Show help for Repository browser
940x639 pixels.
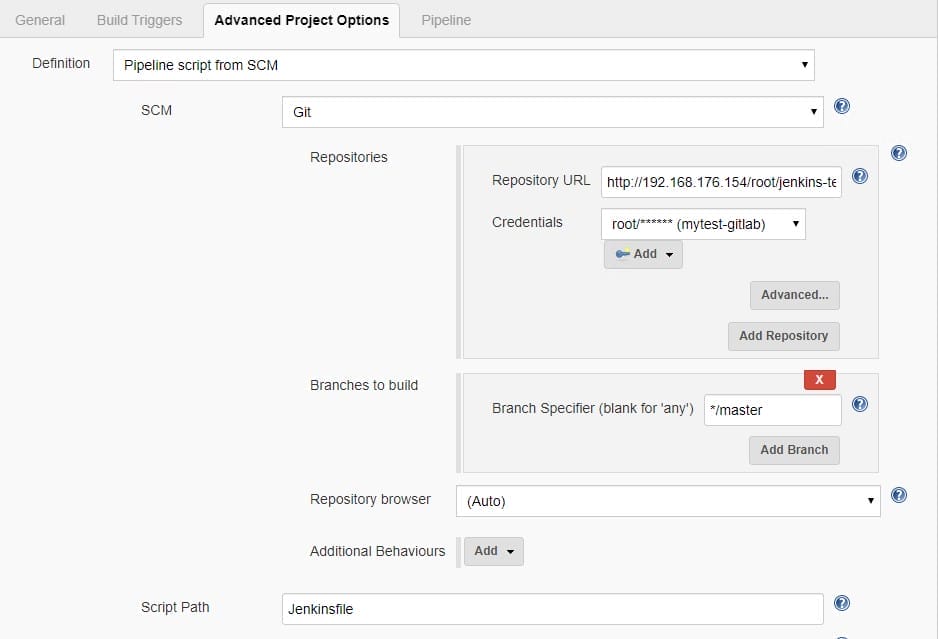[898, 495]
